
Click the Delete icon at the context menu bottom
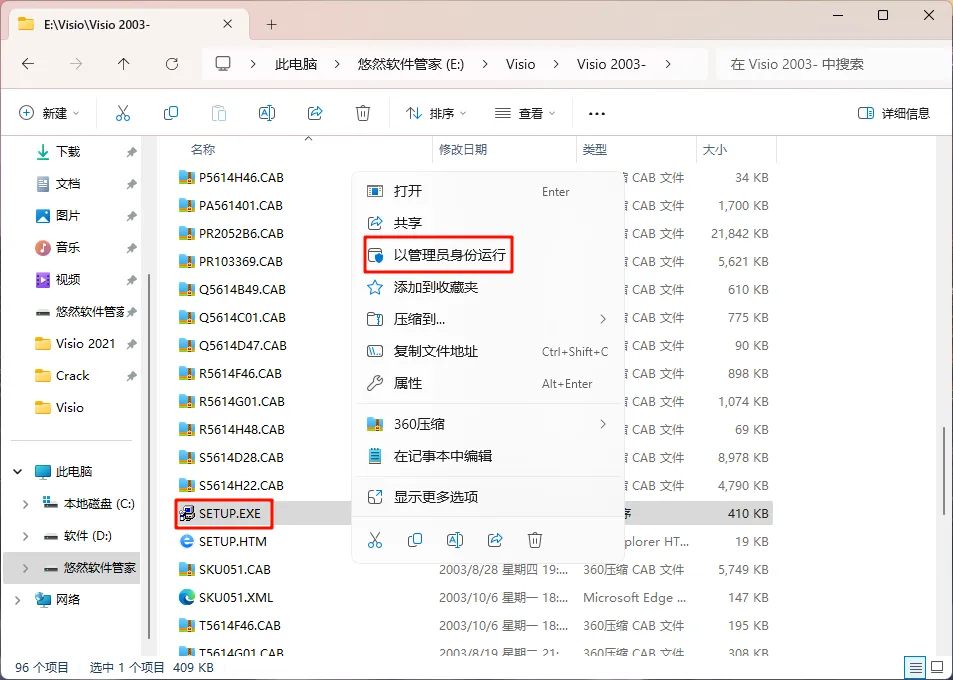(535, 540)
